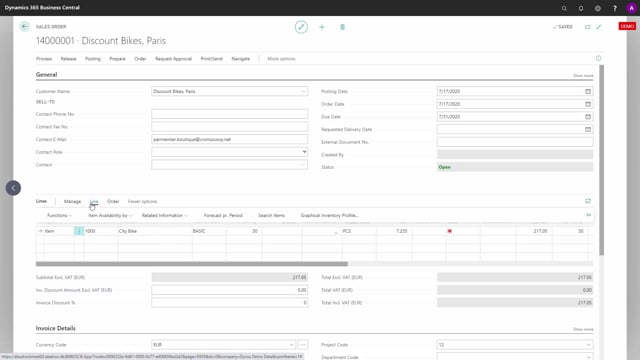The image size is (640, 360).
Task: Open Order Date calendar picker
Action: tap(588, 104)
